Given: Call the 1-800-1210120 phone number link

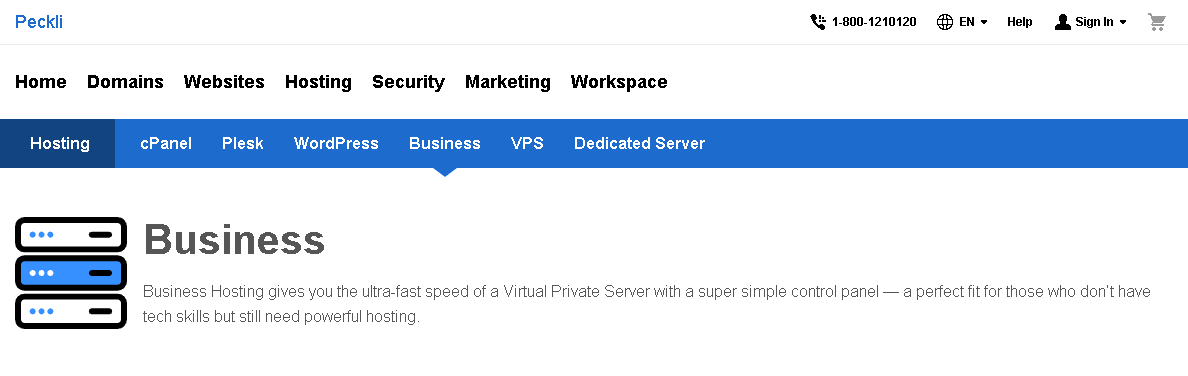Looking at the screenshot, I should [x=874, y=22].
